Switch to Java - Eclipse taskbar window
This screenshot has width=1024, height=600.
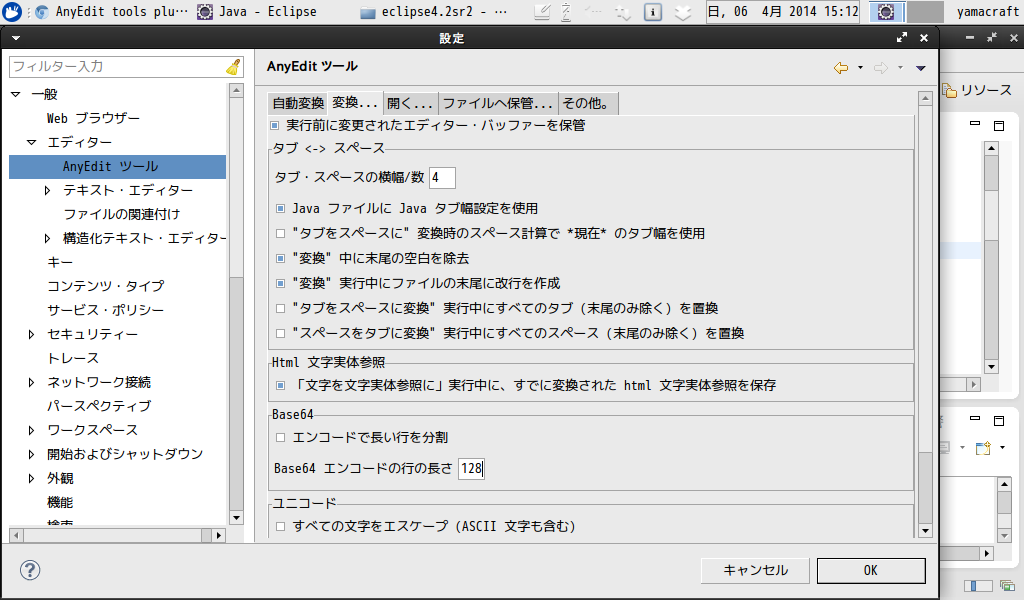[x=257, y=12]
